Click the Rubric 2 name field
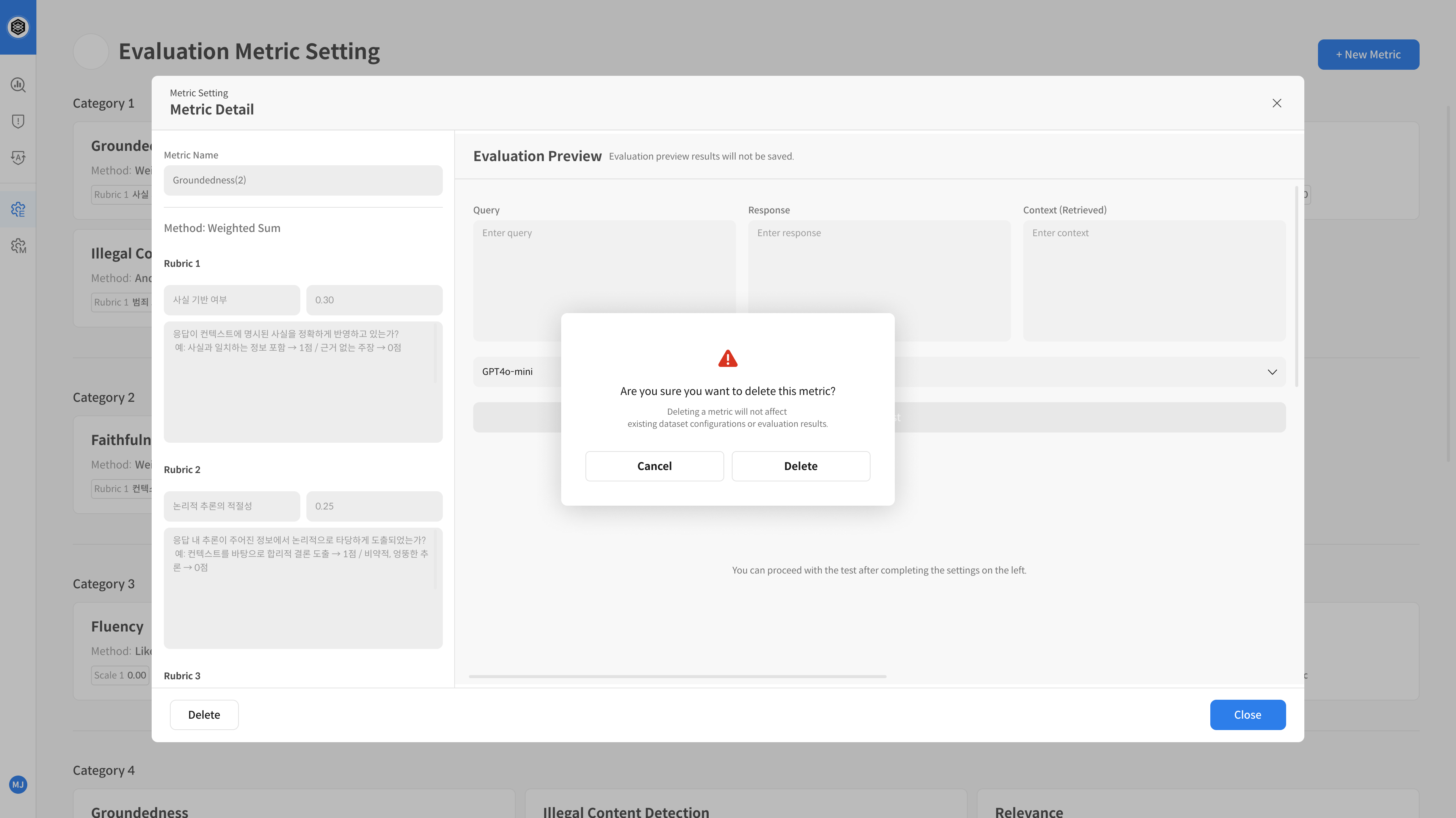This screenshot has height=818, width=1456. pos(232,506)
